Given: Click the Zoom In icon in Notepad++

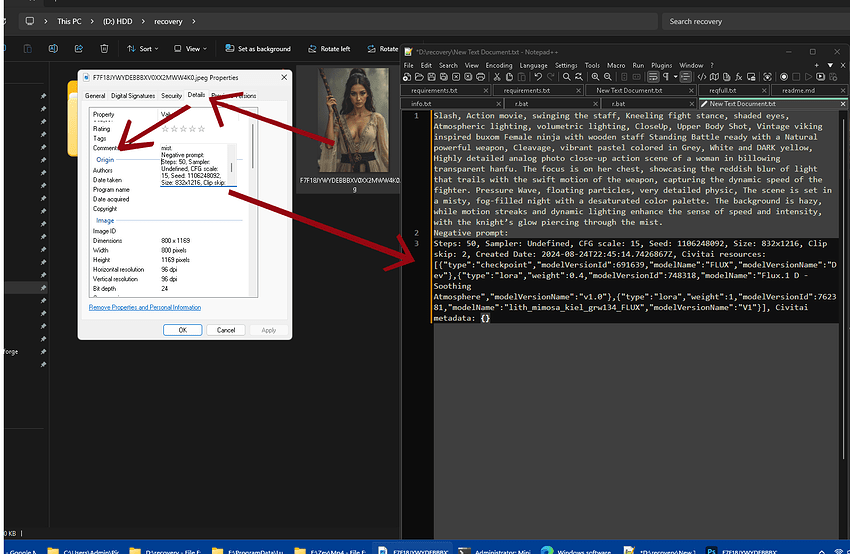Looking at the screenshot, I should click(x=595, y=76).
